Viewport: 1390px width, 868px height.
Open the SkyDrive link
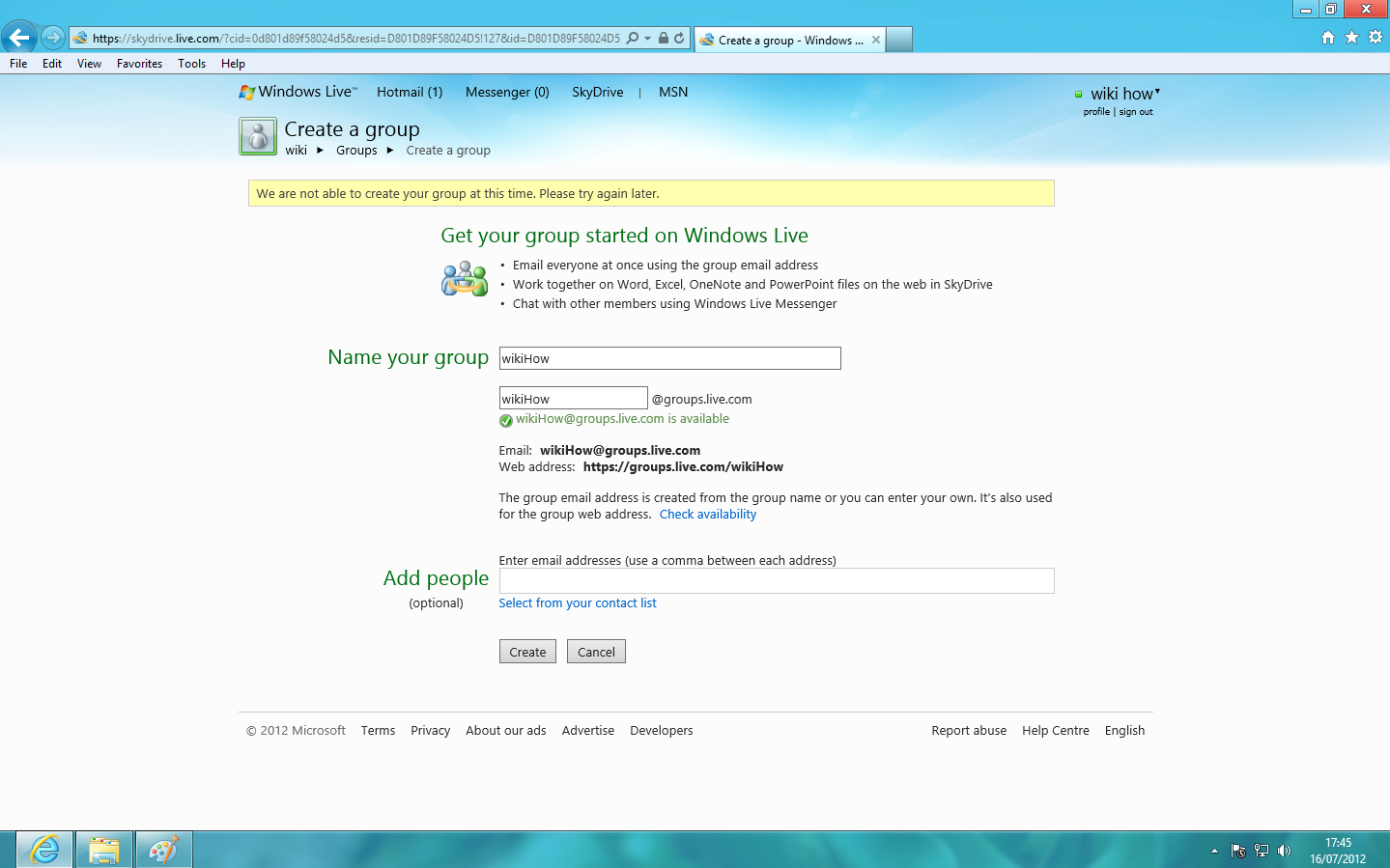pos(598,92)
